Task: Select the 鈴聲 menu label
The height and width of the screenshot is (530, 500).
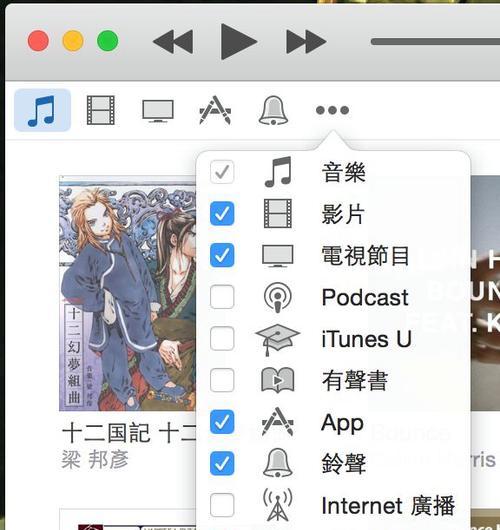Action: click(x=344, y=463)
